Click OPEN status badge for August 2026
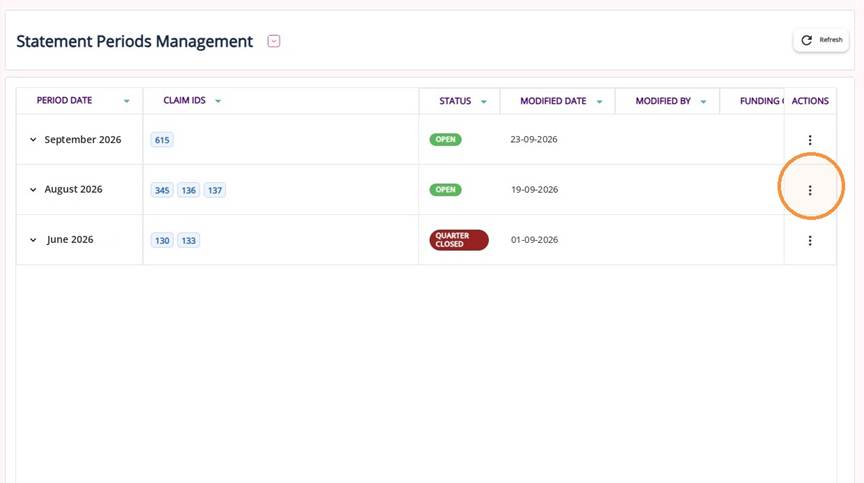 (x=445, y=189)
